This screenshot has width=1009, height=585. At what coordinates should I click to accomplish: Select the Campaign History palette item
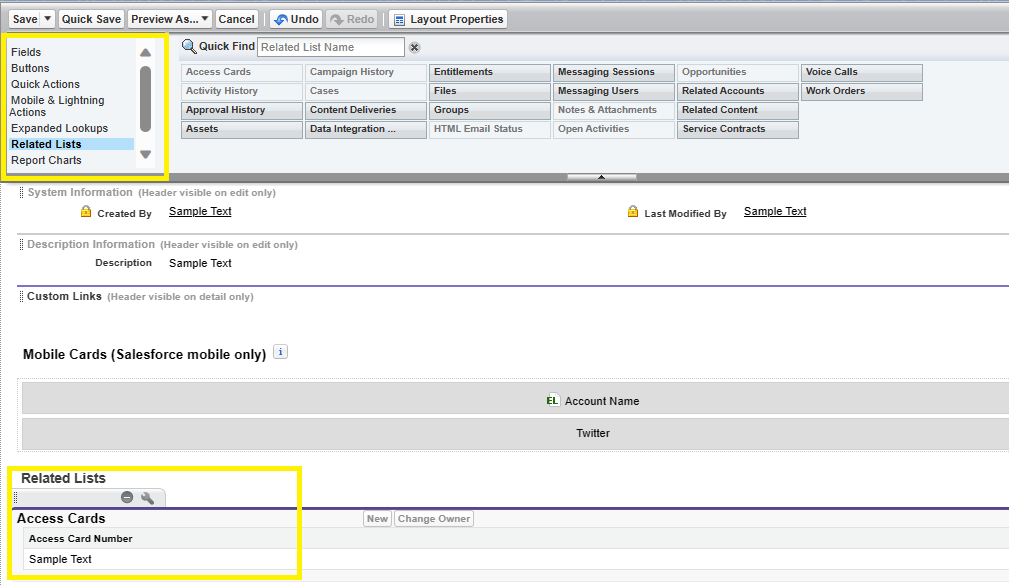pos(366,72)
